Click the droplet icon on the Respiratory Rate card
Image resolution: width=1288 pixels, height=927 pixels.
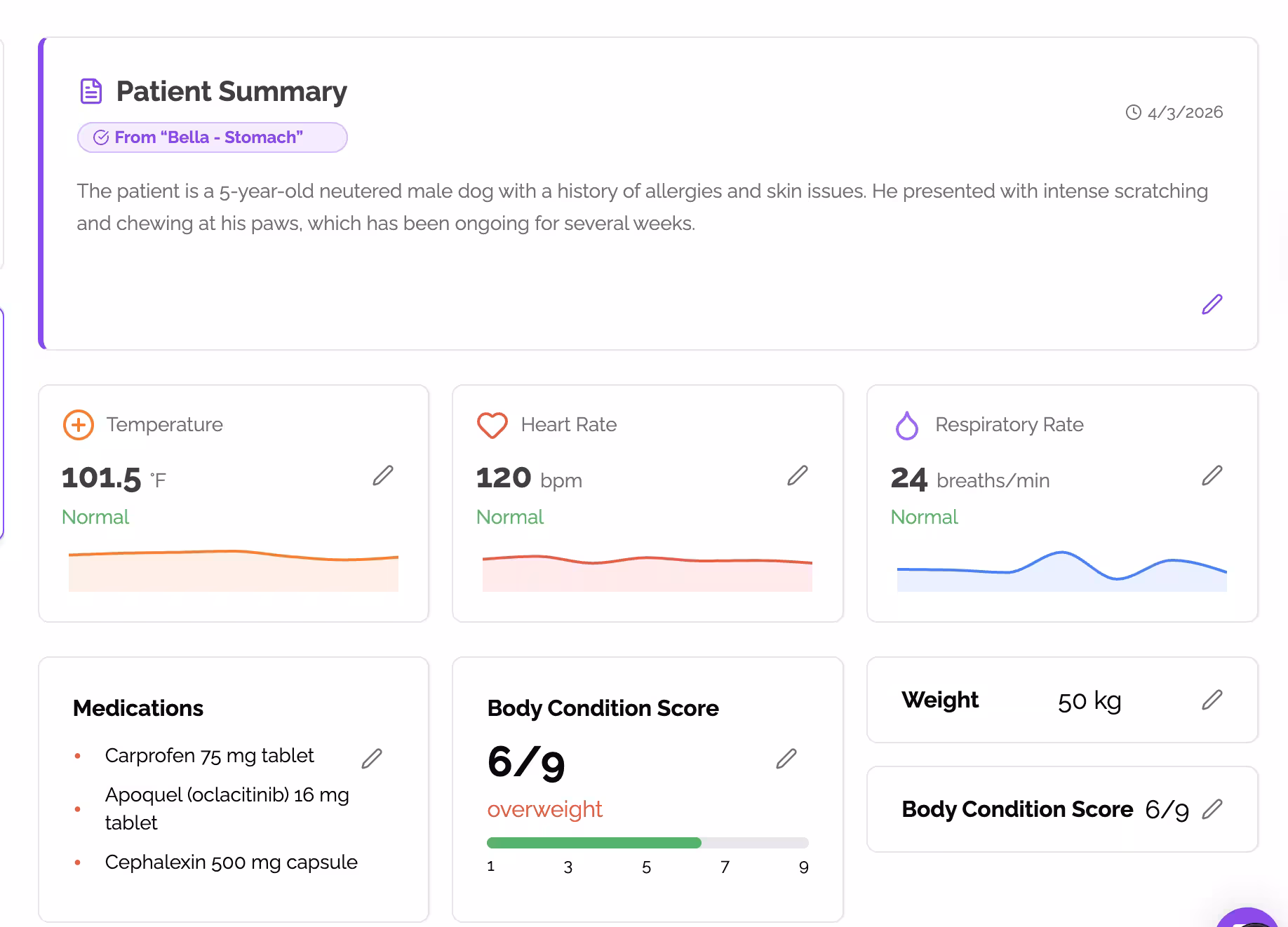tap(906, 425)
